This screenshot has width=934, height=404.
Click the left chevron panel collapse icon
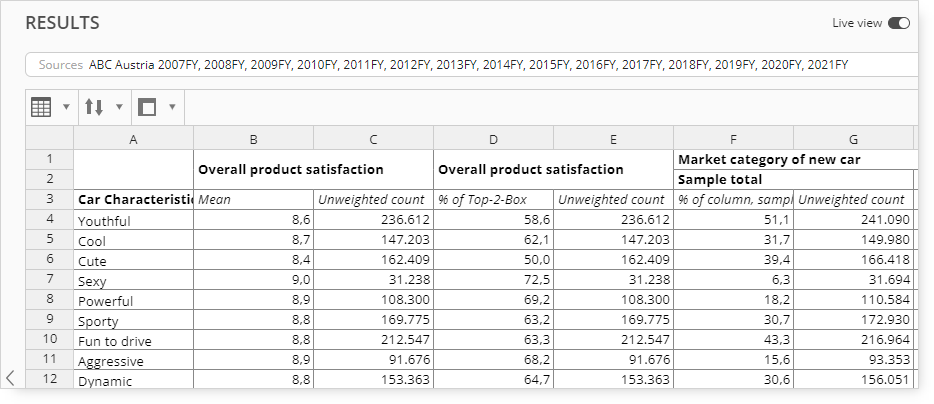pos(10,377)
